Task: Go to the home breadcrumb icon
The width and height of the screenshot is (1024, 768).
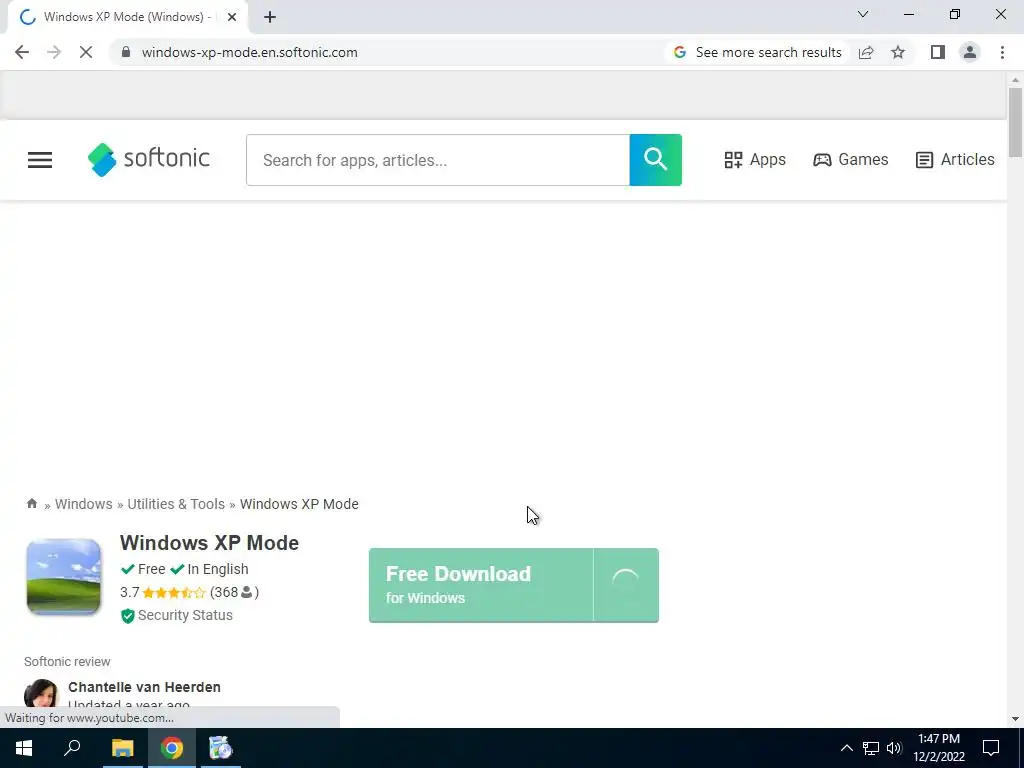Action: 31,504
